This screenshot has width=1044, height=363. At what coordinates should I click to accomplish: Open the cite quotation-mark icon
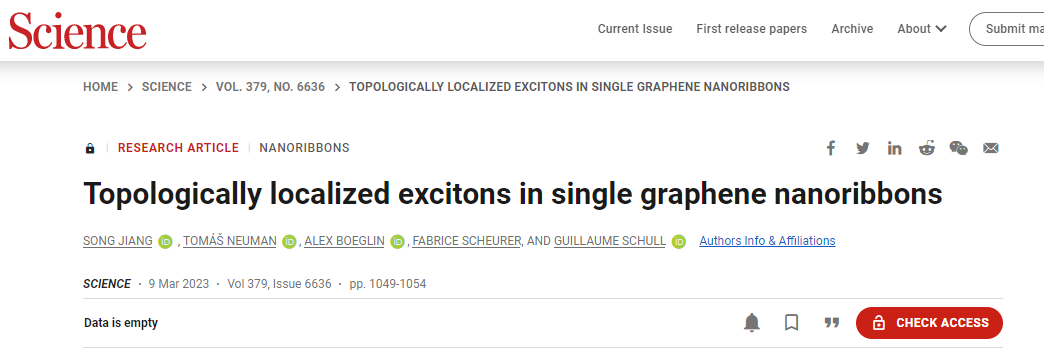point(831,323)
